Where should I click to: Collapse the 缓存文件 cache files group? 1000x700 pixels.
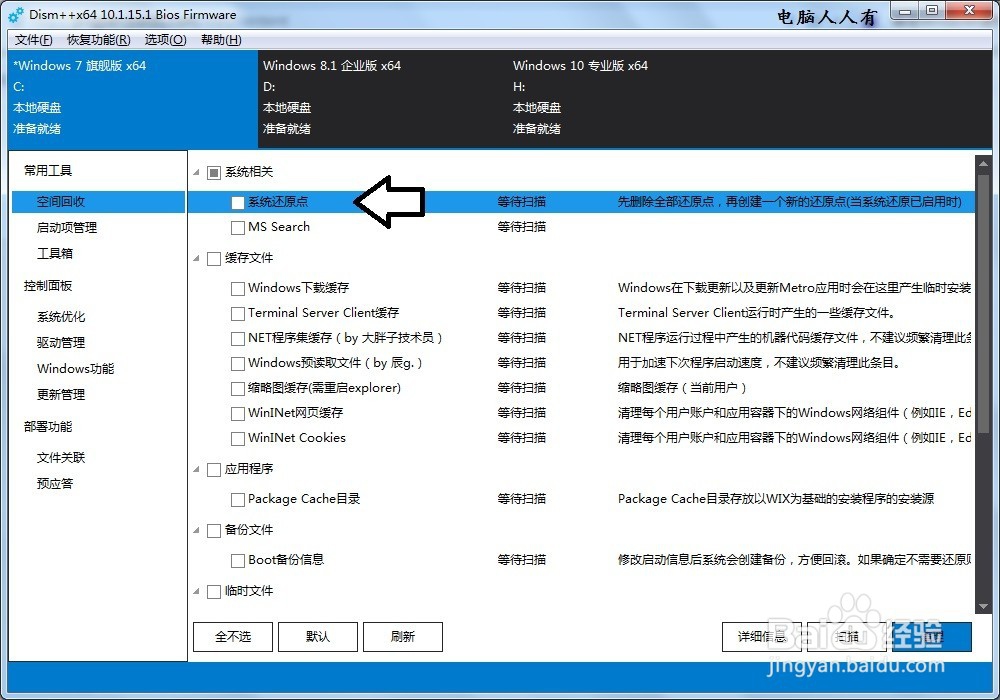coord(196,257)
